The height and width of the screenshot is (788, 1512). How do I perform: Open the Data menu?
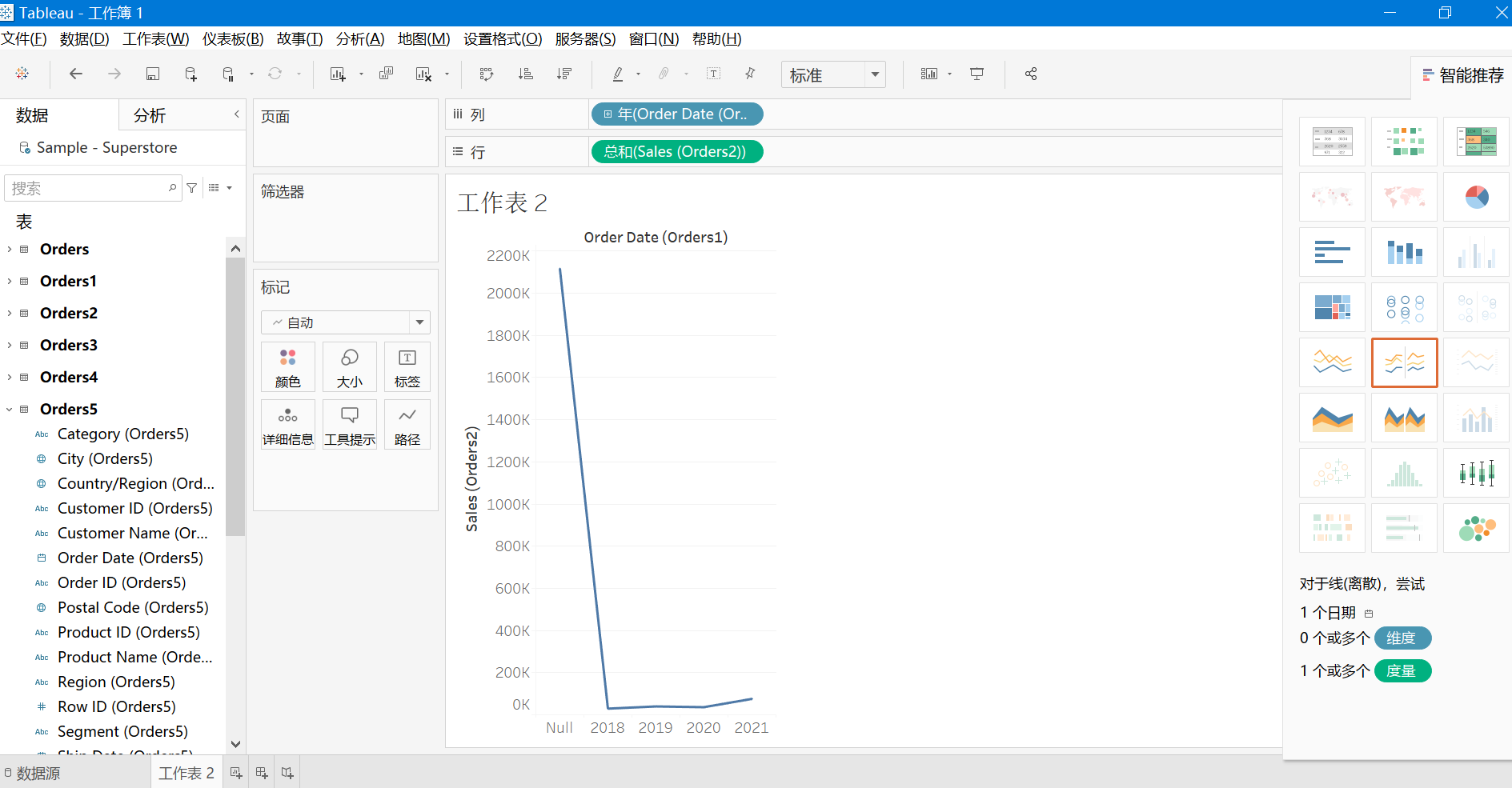coord(84,38)
